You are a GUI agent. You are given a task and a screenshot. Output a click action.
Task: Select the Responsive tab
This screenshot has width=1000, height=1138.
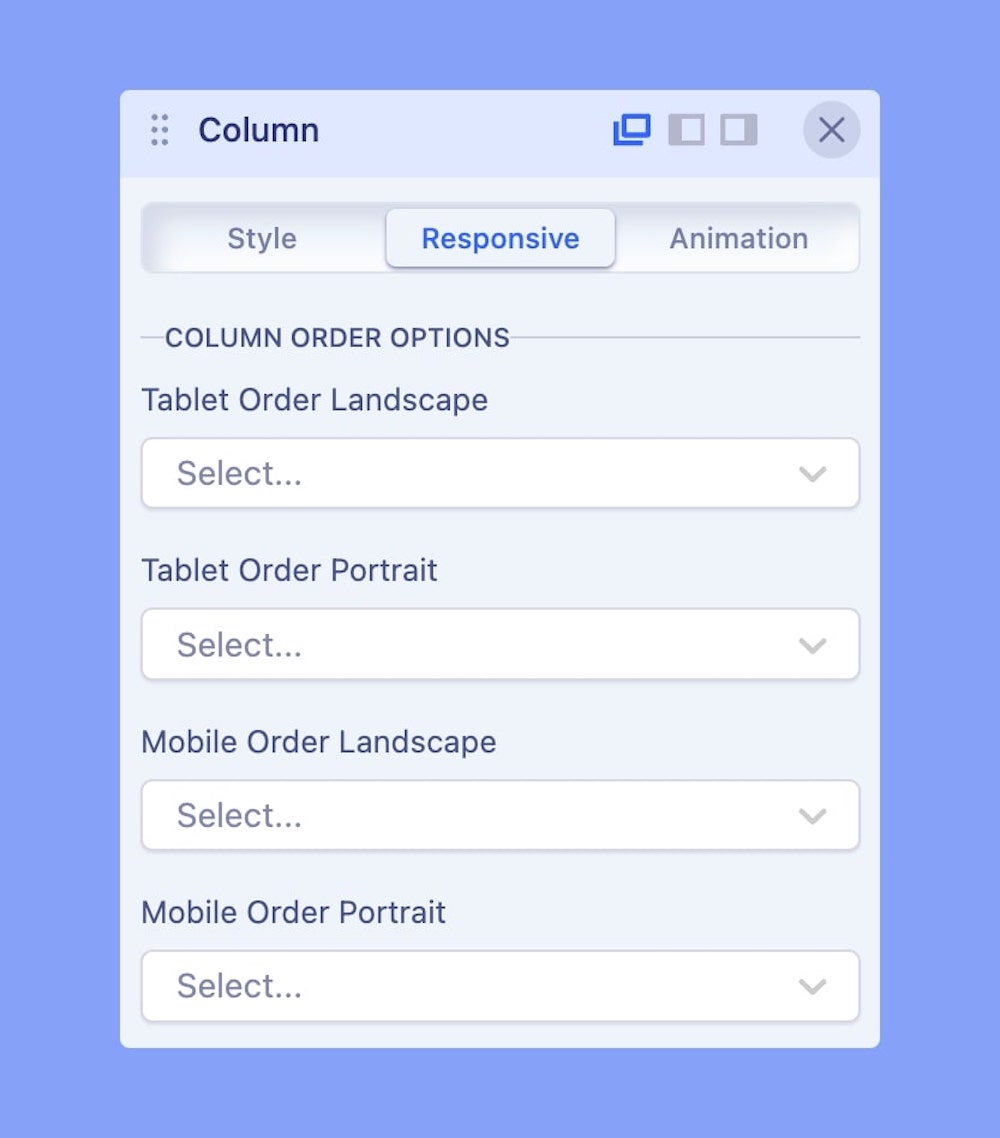pos(500,238)
